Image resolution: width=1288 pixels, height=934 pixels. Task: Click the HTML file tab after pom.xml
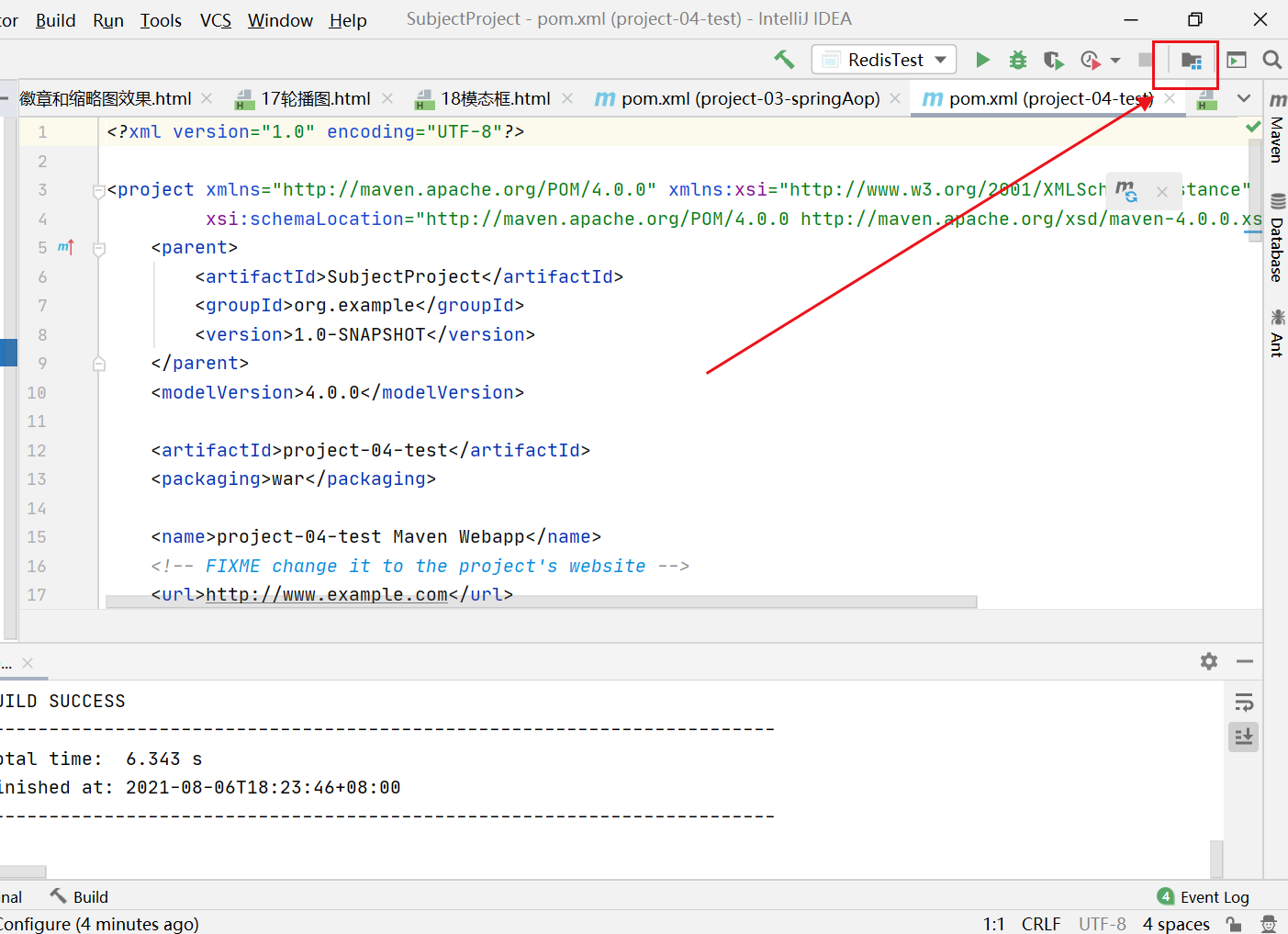pos(1206,99)
